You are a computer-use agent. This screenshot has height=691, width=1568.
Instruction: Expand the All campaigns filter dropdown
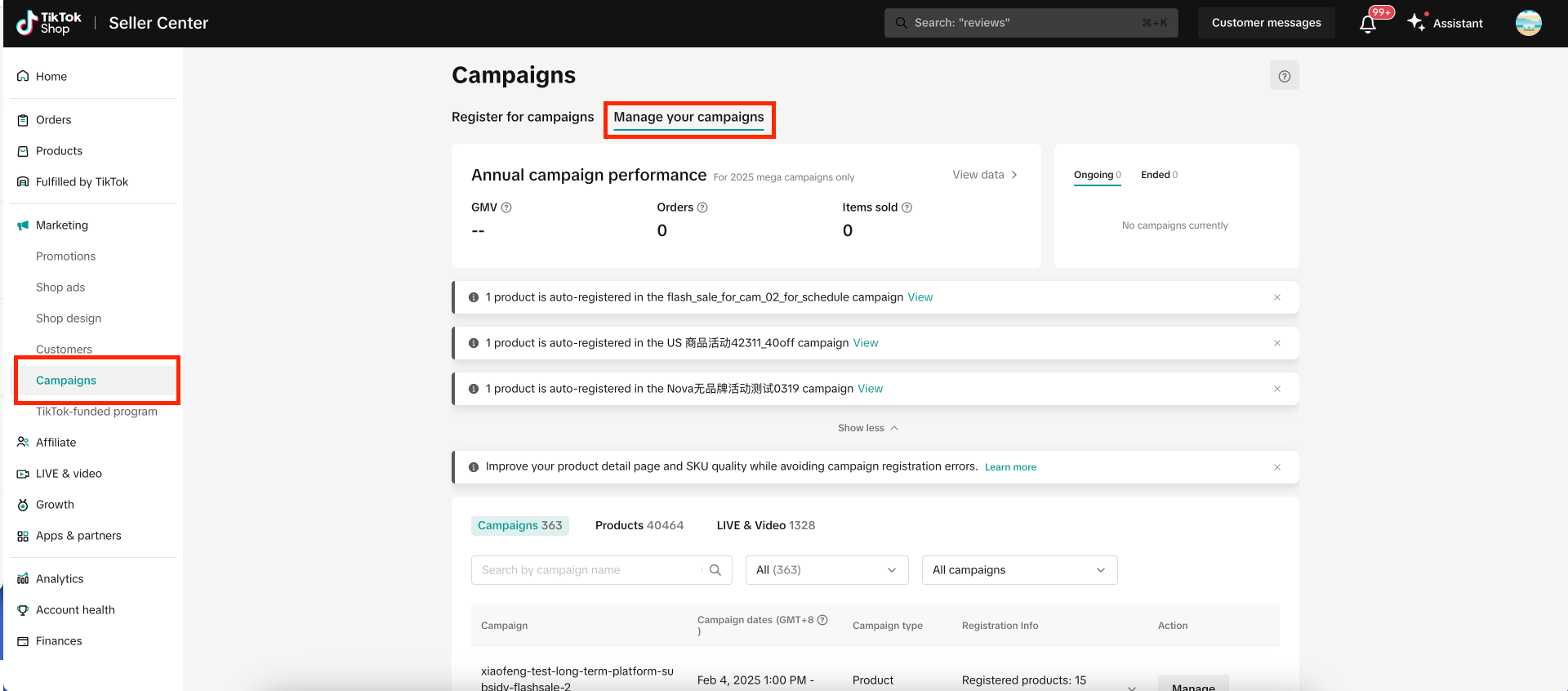pyautogui.click(x=1019, y=570)
